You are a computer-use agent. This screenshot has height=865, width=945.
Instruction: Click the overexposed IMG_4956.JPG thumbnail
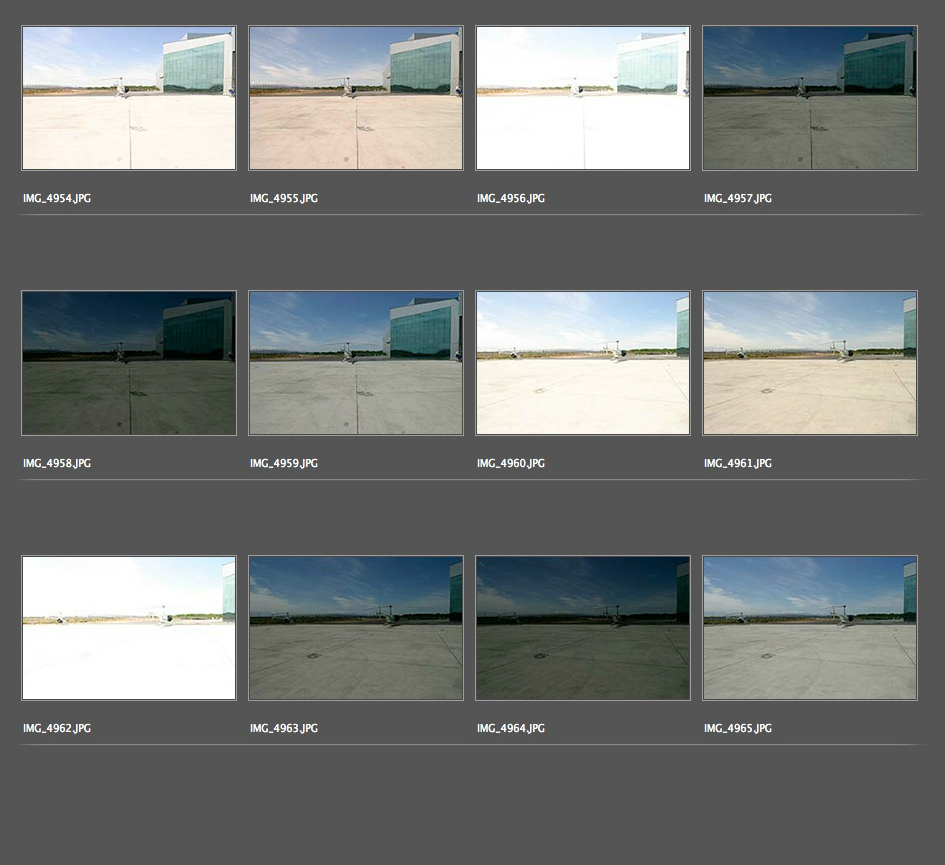click(x=583, y=98)
